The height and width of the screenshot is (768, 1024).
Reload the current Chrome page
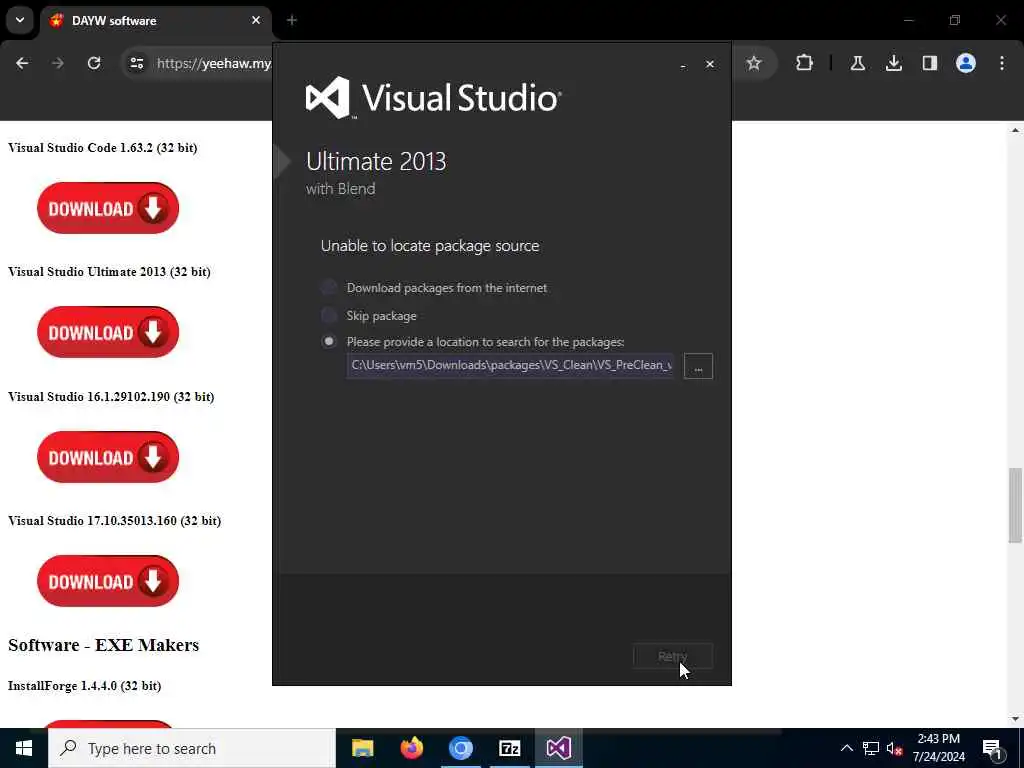click(94, 63)
